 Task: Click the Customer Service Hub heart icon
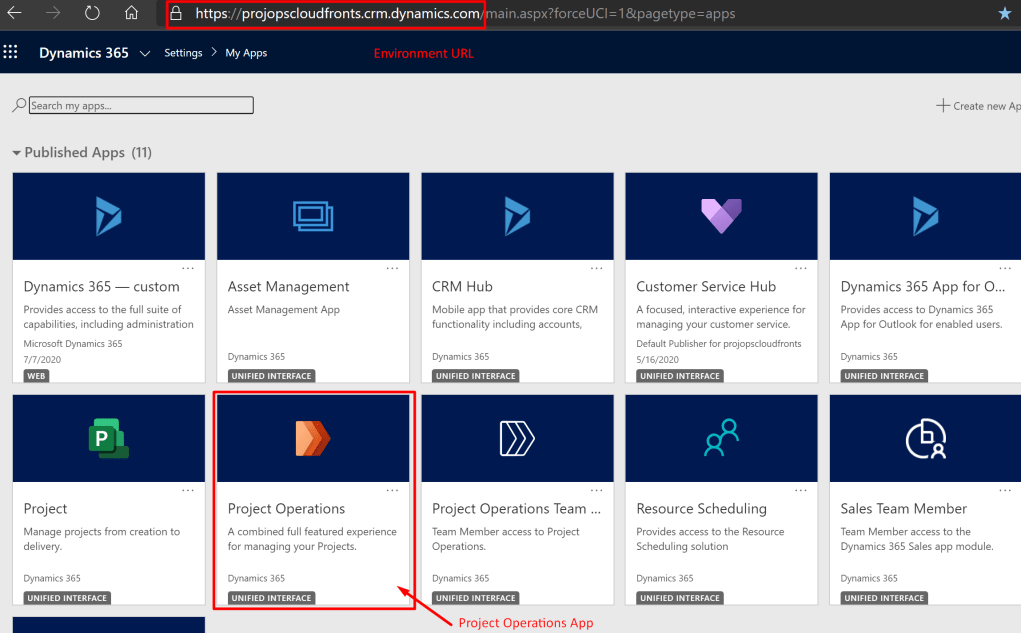pyautogui.click(x=721, y=216)
